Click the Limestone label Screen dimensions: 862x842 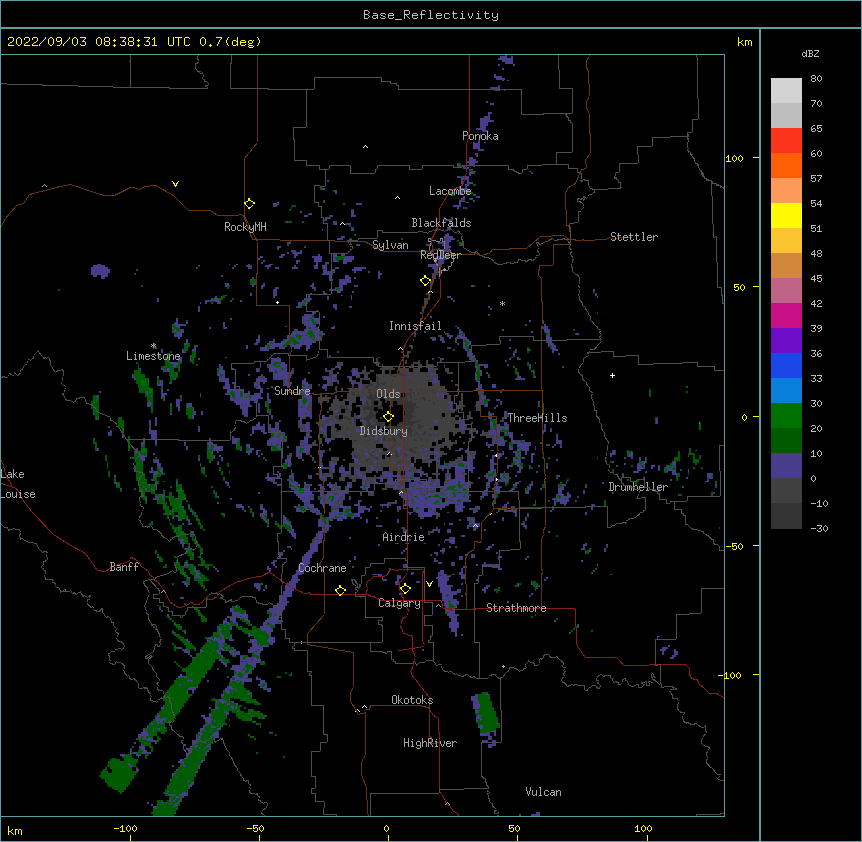pos(153,356)
